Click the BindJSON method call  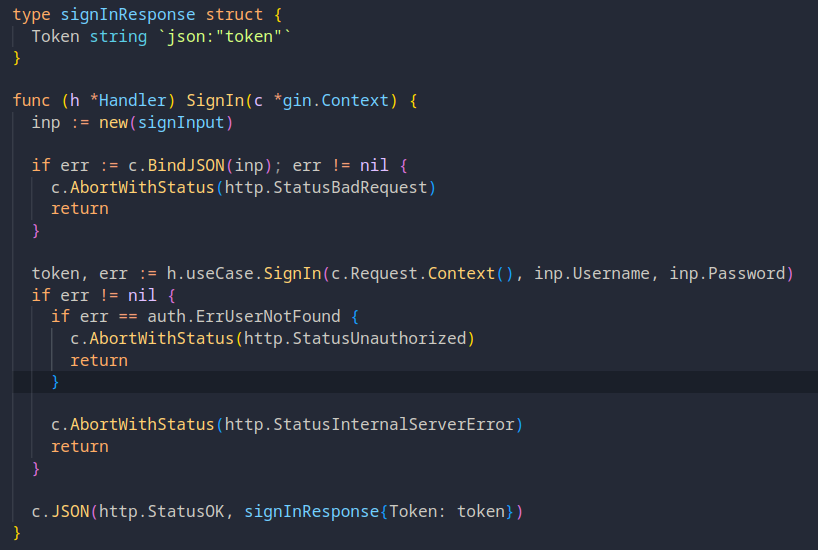[x=186, y=165]
